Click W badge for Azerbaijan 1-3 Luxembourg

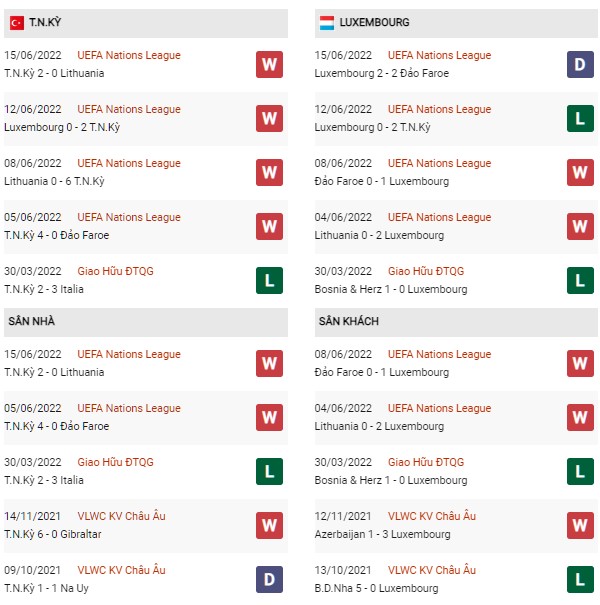click(x=580, y=526)
